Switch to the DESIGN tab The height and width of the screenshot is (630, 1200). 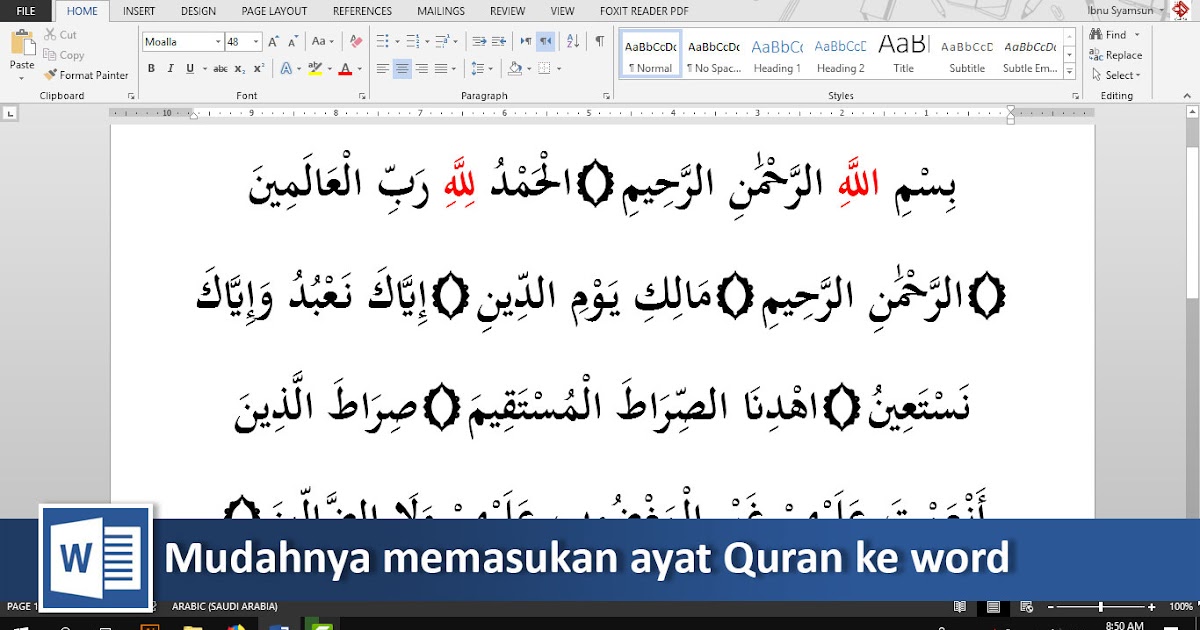(x=198, y=11)
